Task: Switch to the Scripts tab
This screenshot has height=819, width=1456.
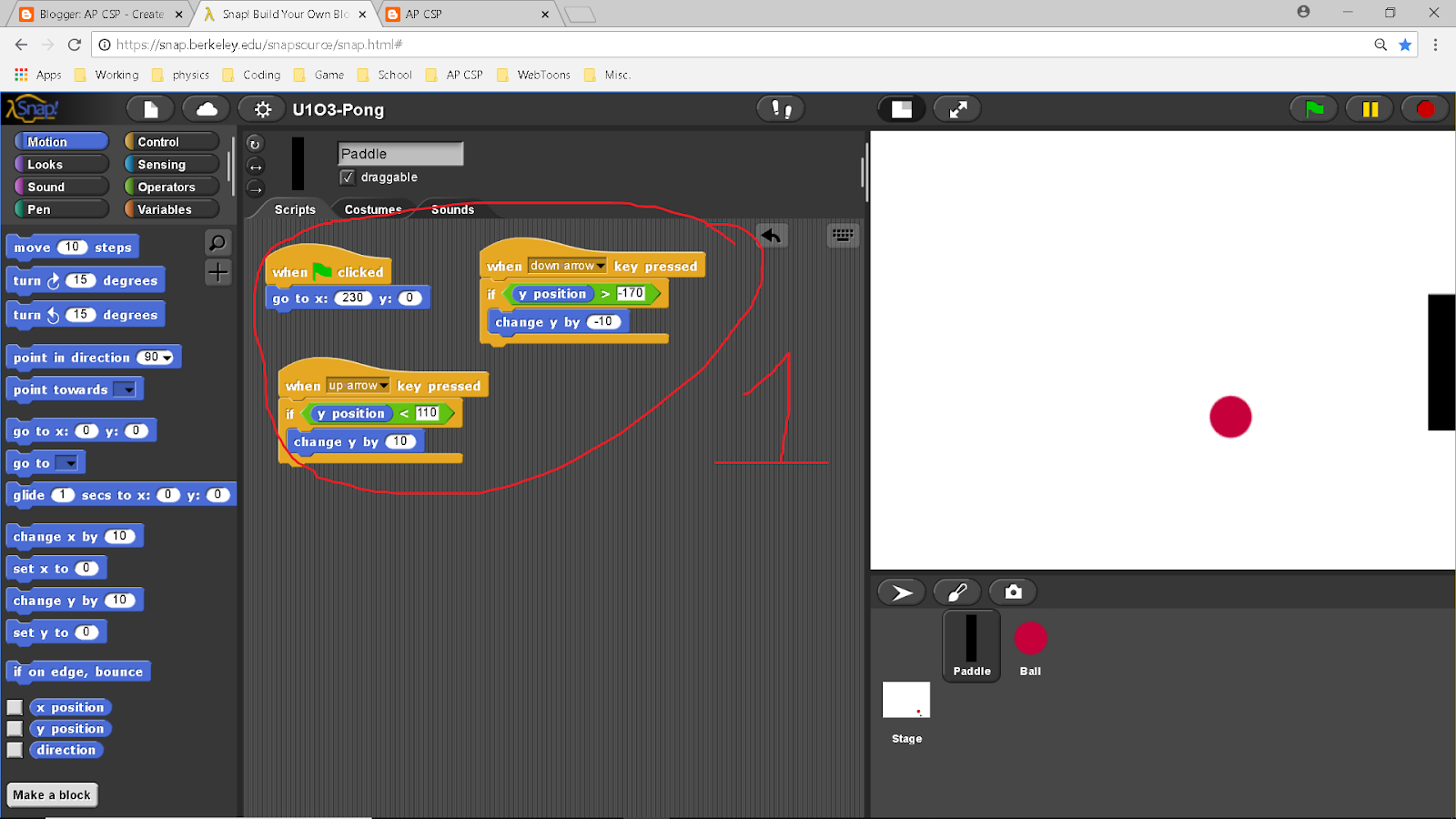Action: [295, 209]
